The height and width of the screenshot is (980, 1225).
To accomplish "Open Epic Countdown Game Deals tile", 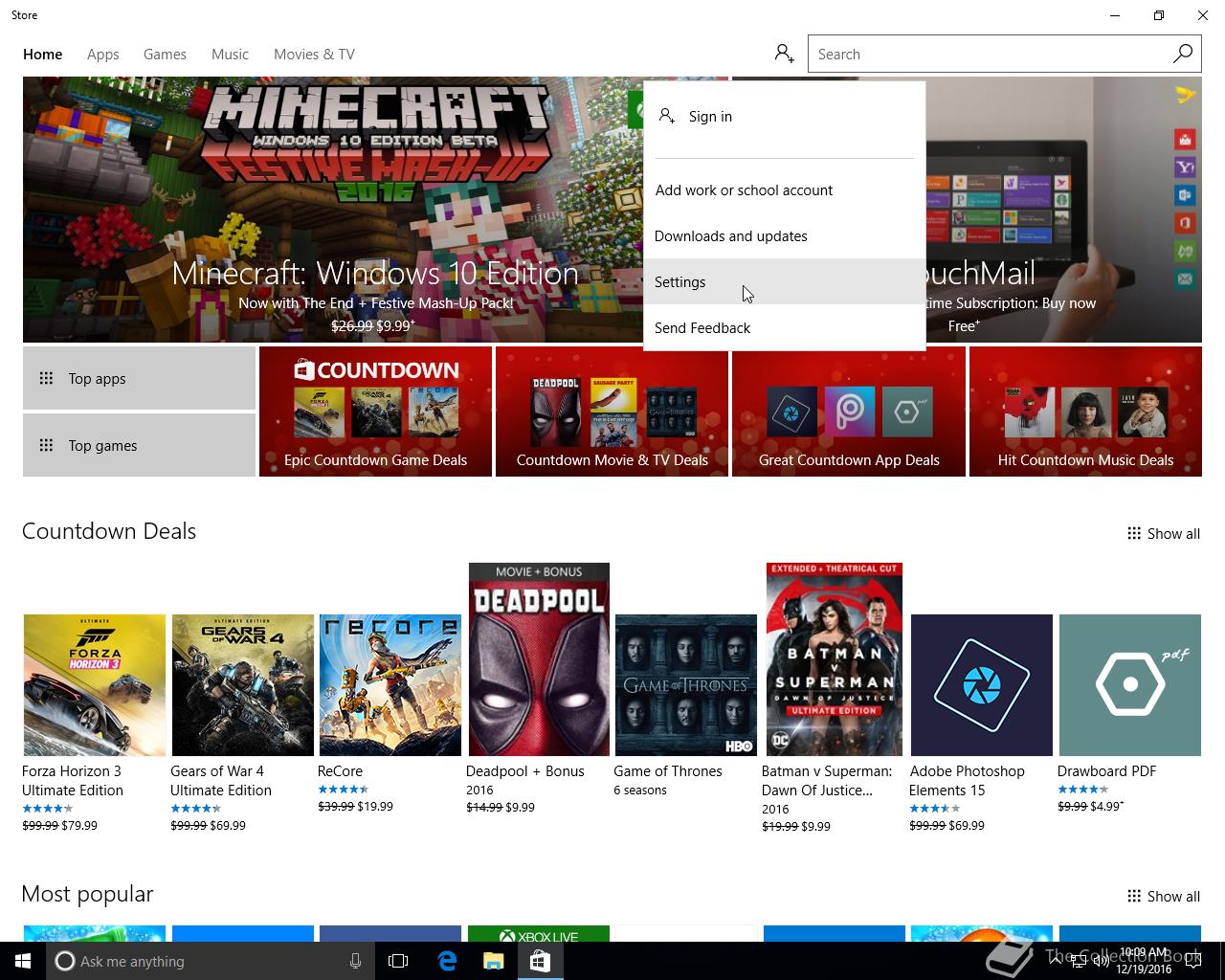I will tap(375, 412).
